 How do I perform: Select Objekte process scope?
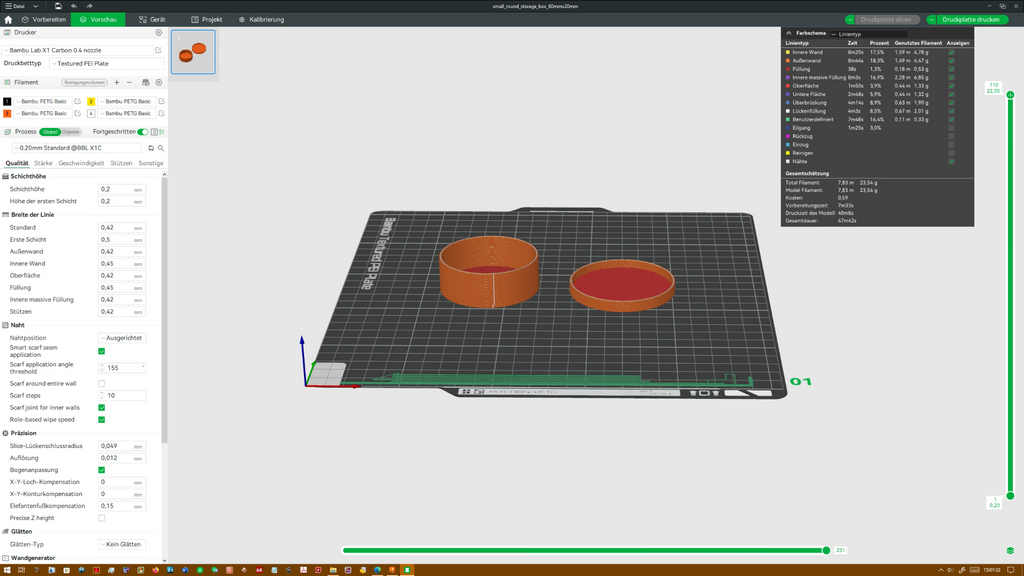click(71, 132)
